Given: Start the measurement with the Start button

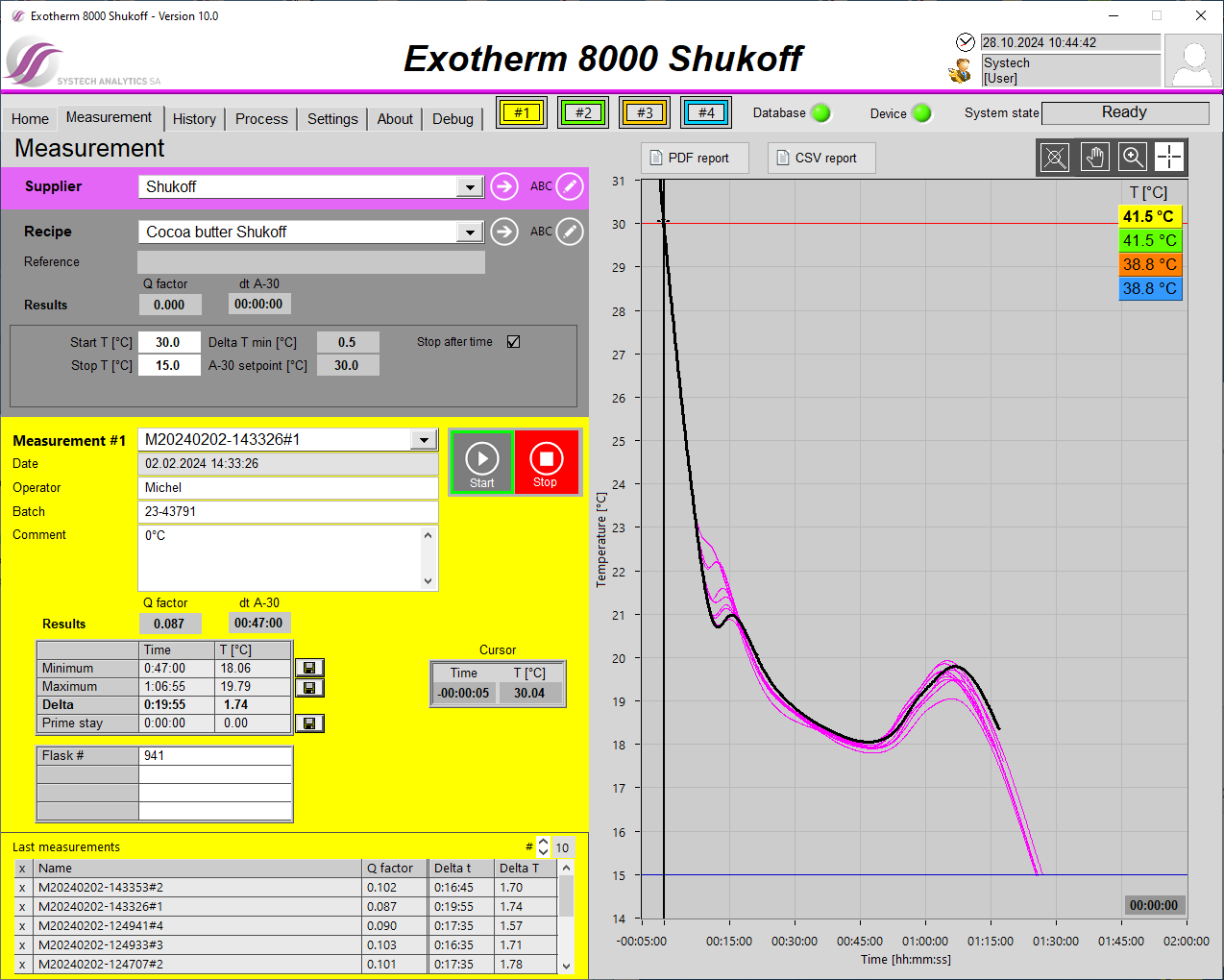Looking at the screenshot, I should point(482,463).
